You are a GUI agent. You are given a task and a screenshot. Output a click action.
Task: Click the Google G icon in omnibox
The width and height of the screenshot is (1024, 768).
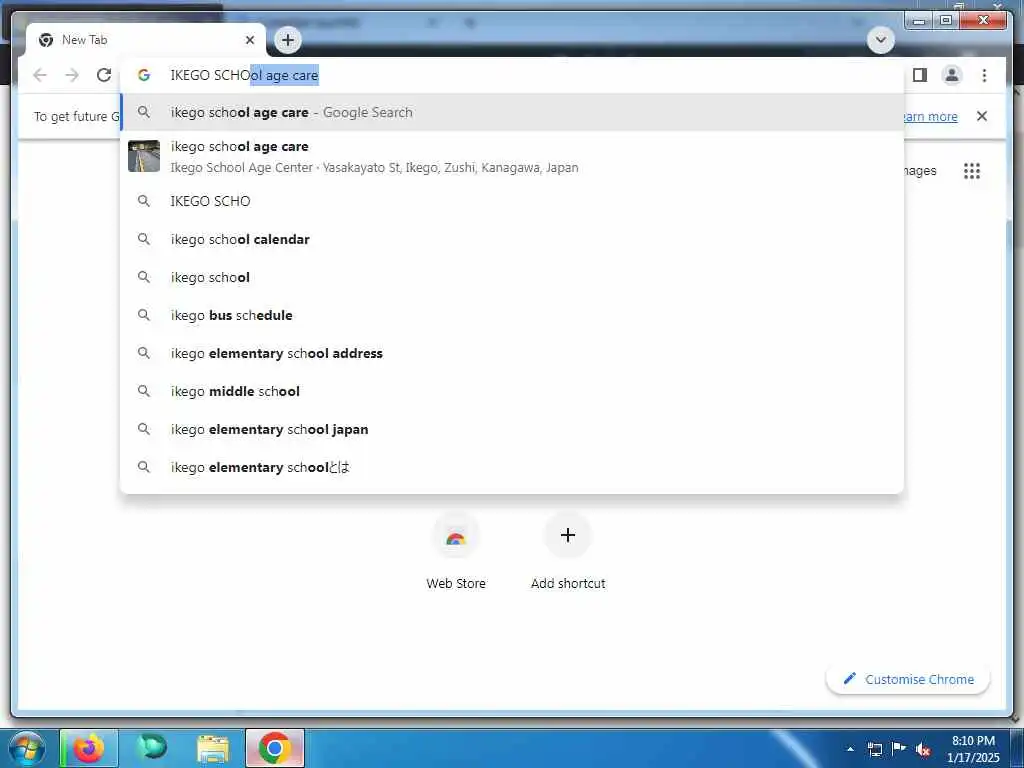coord(144,75)
